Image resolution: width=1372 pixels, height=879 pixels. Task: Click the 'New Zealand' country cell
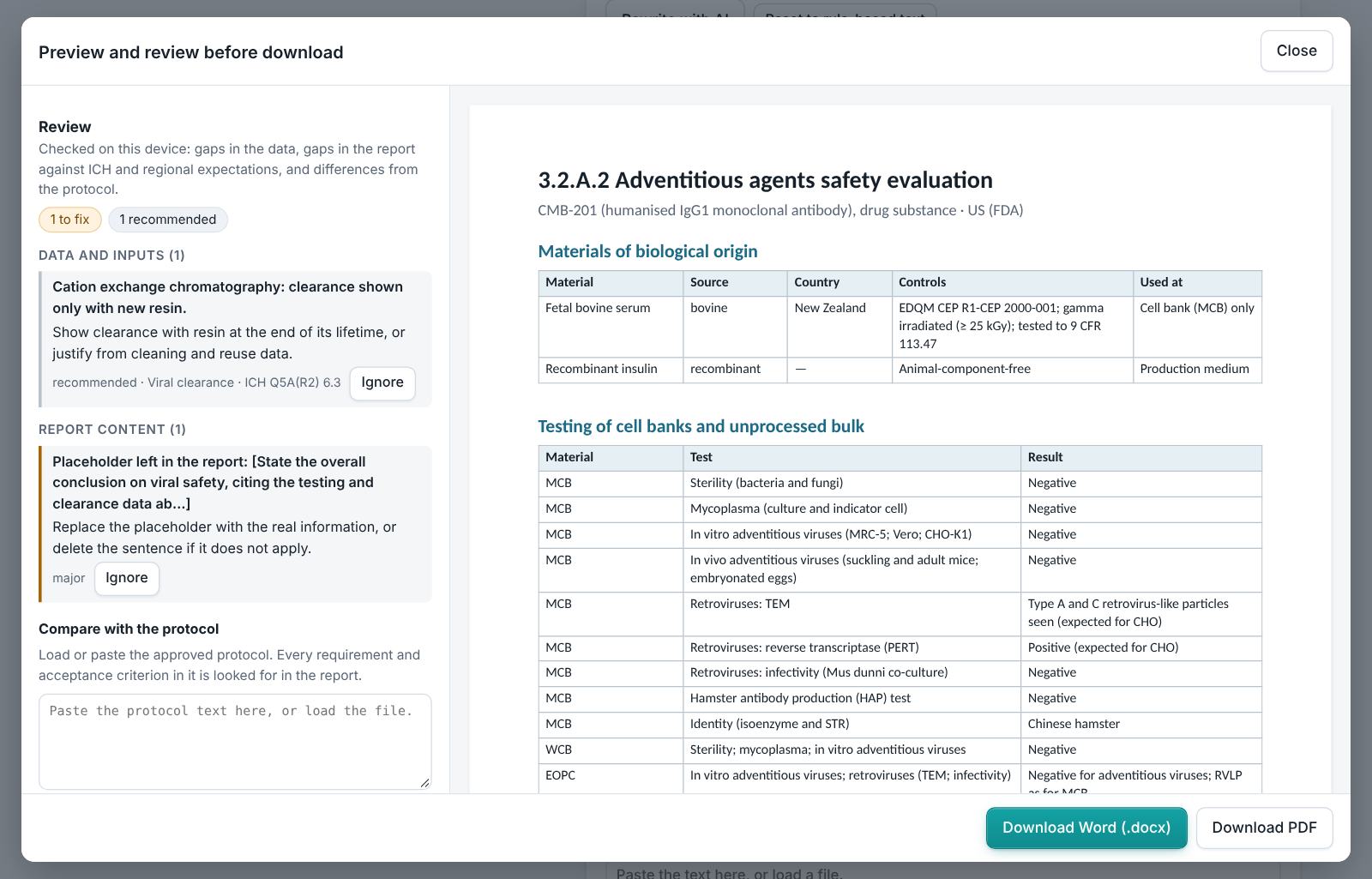839,326
